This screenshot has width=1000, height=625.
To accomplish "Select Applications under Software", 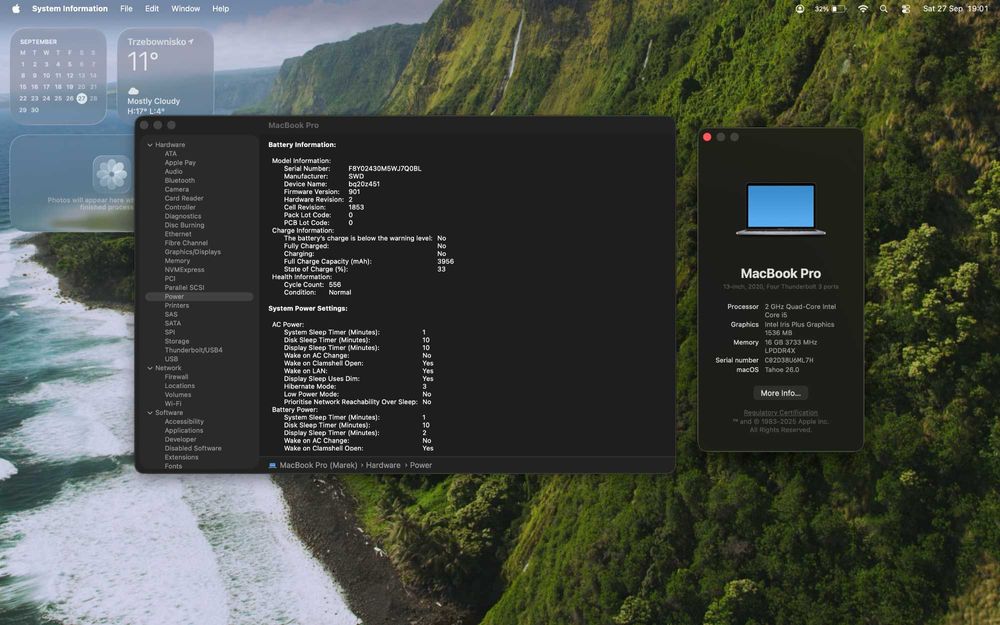I will 184,430.
